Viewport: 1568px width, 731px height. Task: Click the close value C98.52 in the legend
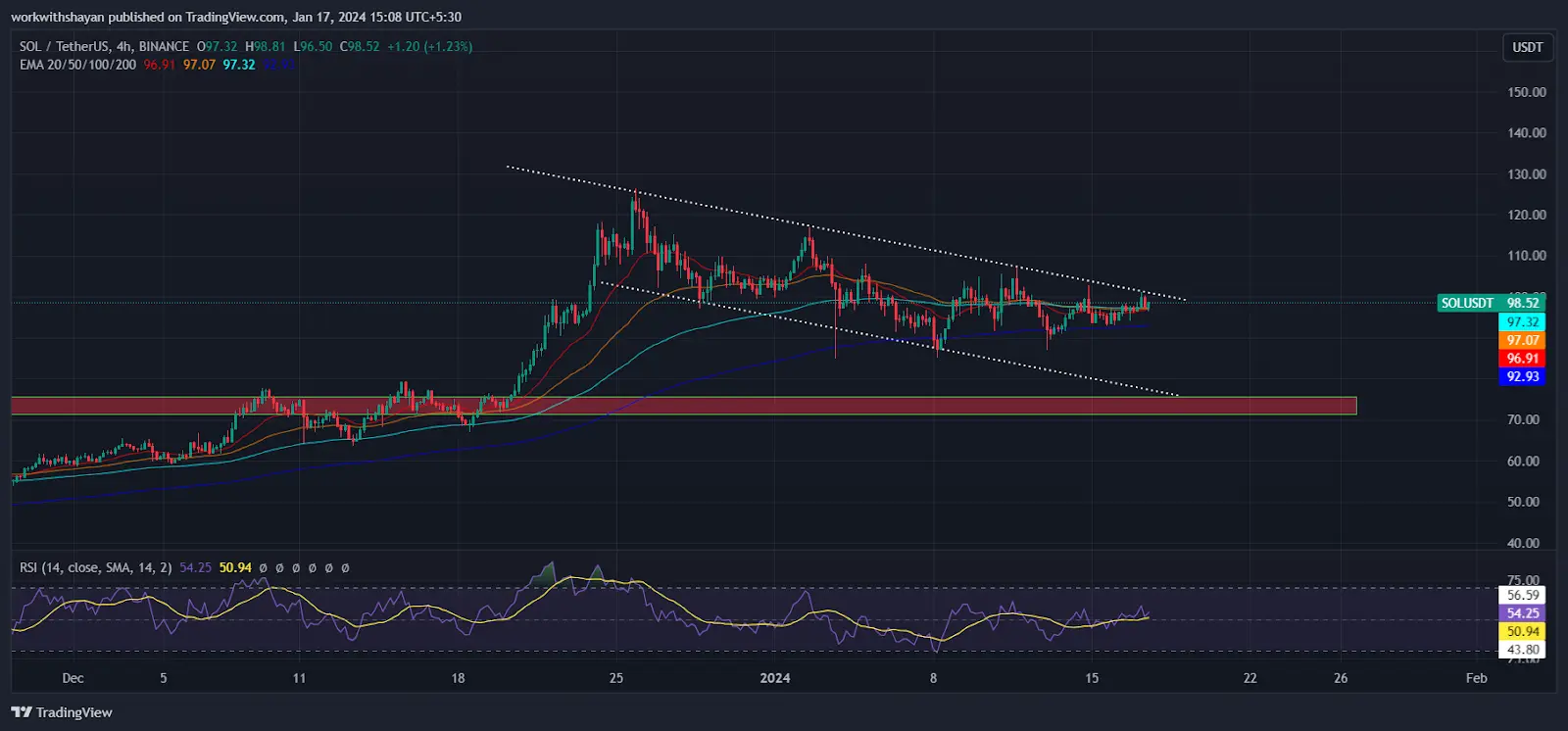click(x=360, y=46)
